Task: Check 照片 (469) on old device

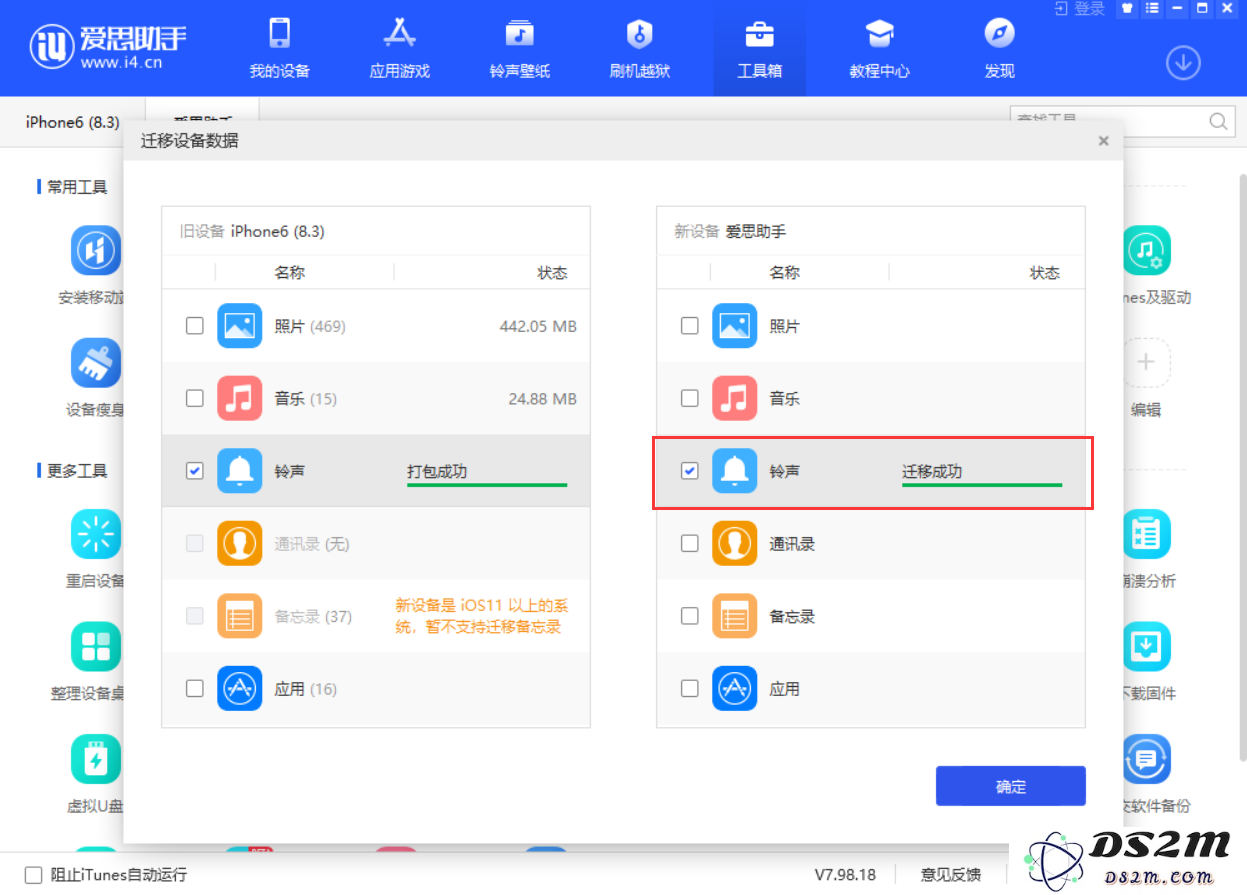Action: pos(195,326)
